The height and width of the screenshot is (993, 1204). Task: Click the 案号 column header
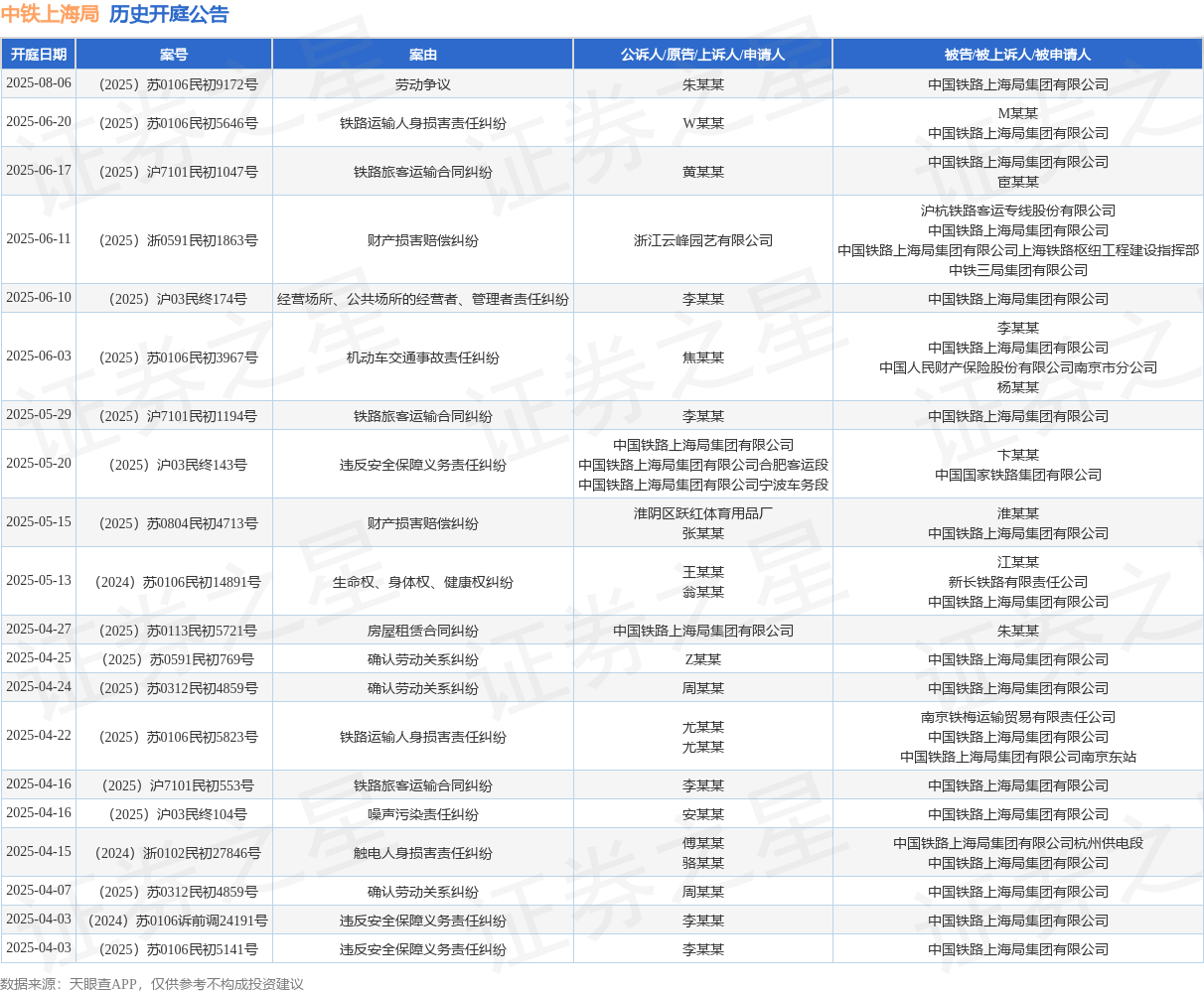coord(174,55)
